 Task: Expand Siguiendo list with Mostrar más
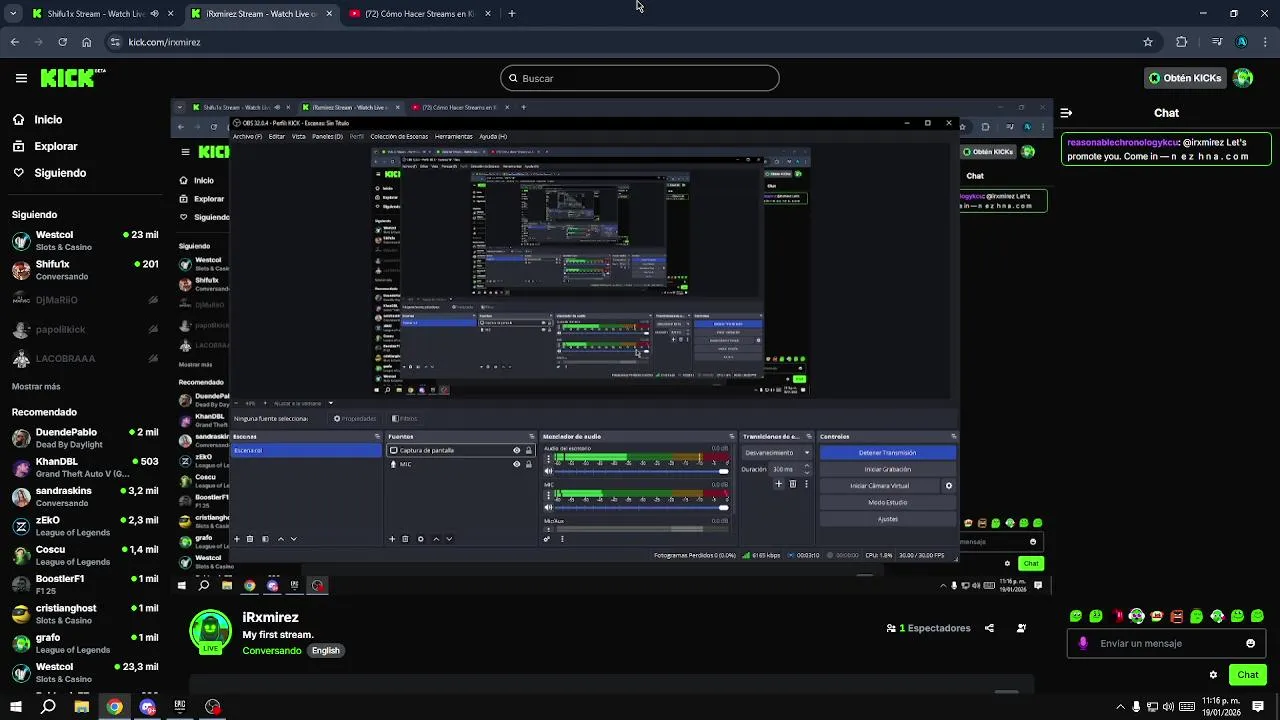36,386
